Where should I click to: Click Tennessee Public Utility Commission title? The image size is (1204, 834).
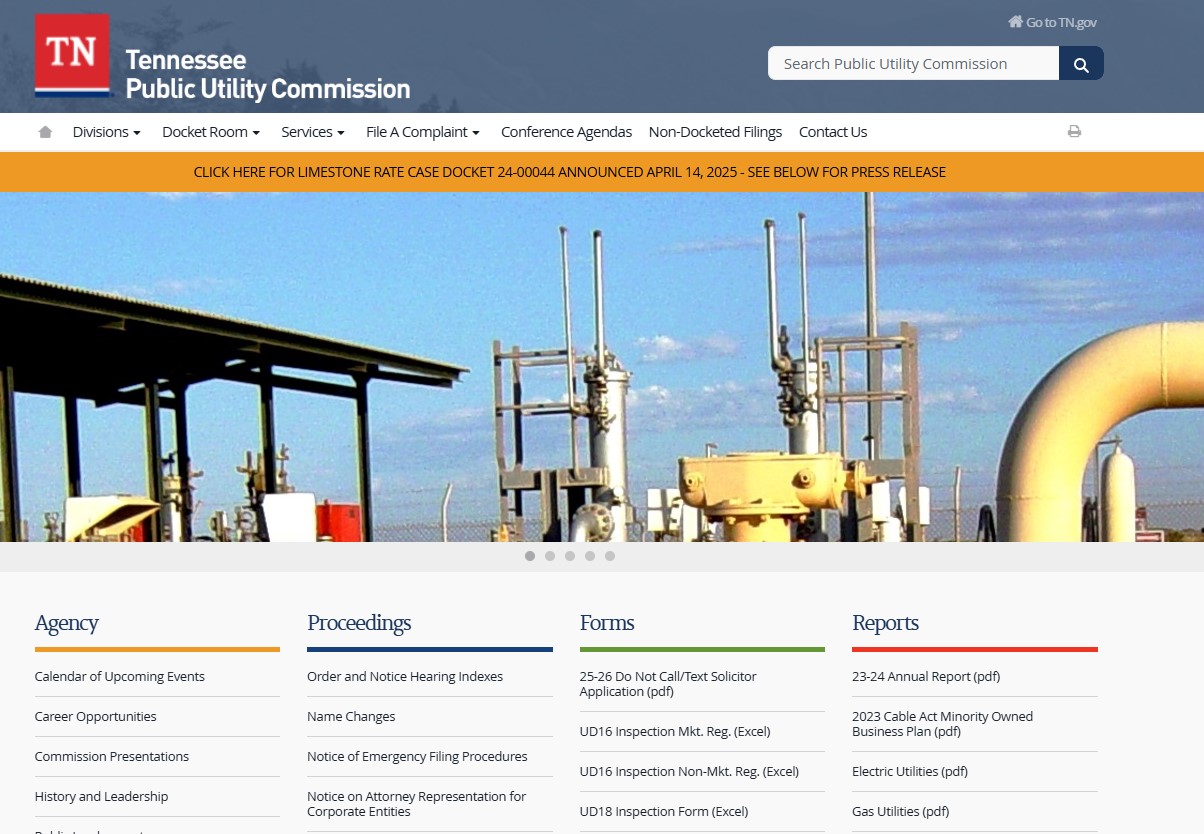pos(267,74)
